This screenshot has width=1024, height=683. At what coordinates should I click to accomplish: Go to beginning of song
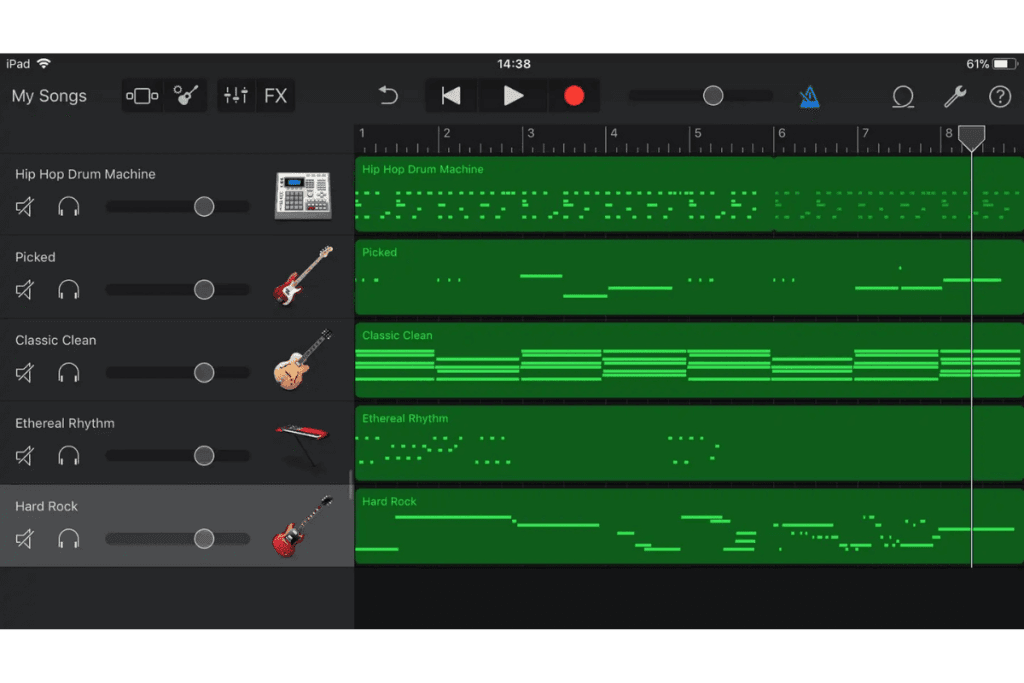pyautogui.click(x=451, y=96)
